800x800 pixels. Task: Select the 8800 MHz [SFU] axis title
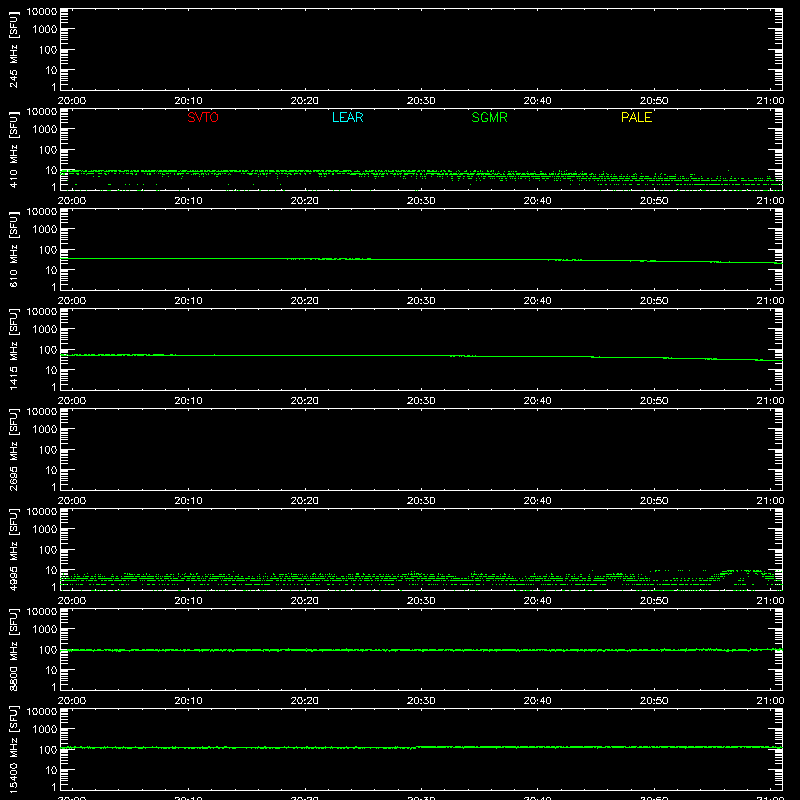(x=14, y=649)
